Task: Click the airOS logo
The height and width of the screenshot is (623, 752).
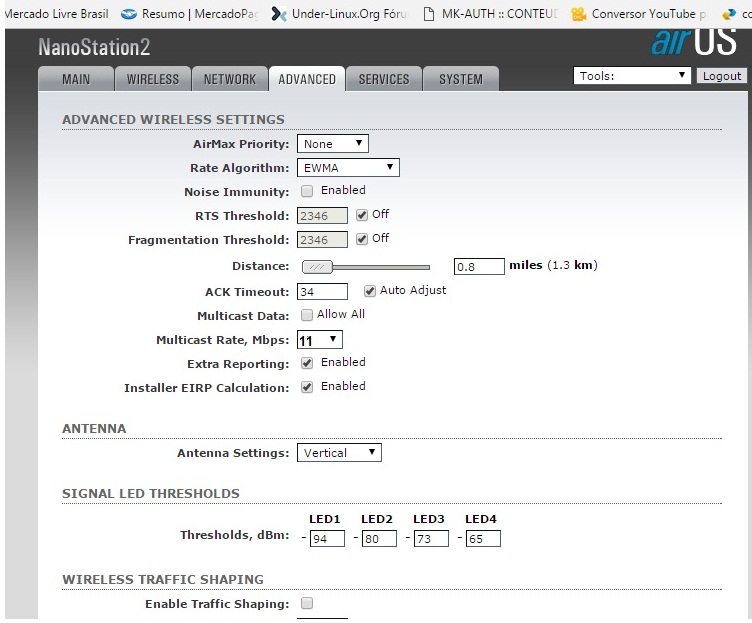Action: [694, 42]
